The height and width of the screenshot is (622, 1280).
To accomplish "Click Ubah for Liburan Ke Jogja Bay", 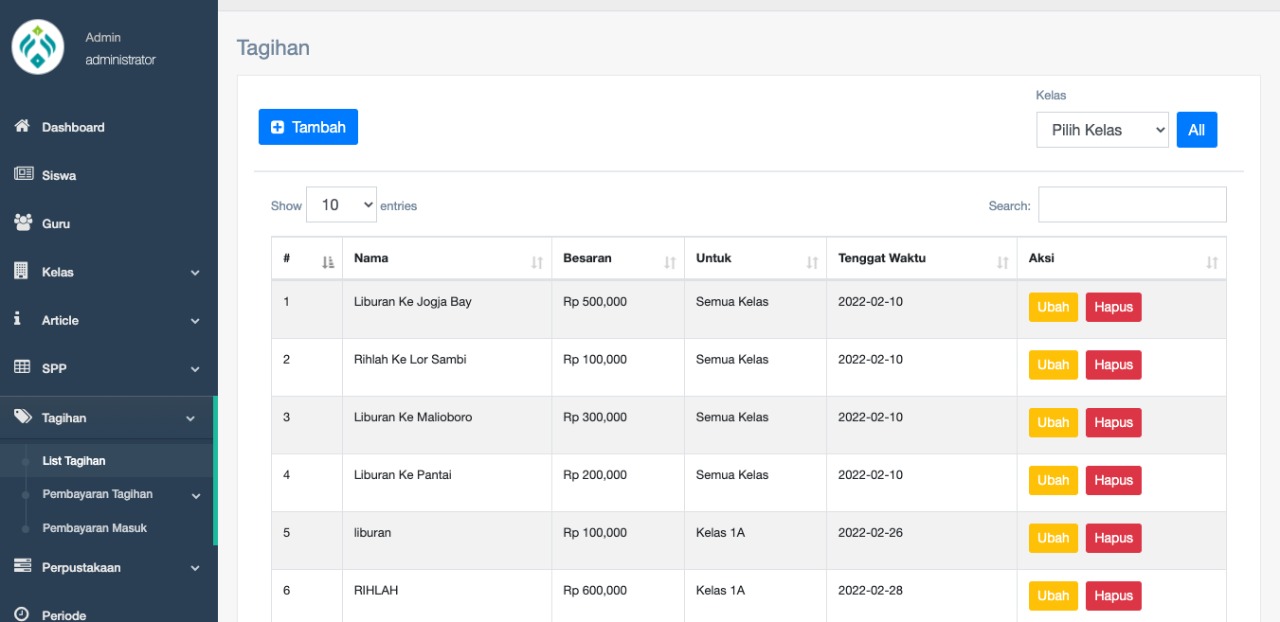I will click(x=1053, y=307).
